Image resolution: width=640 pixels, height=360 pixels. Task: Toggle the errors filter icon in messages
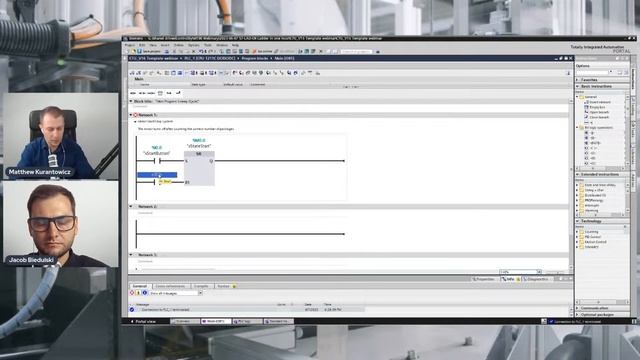click(x=132, y=293)
